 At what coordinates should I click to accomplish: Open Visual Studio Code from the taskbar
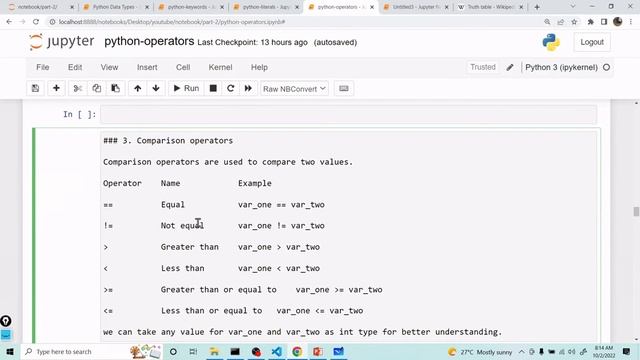[x=276, y=351]
